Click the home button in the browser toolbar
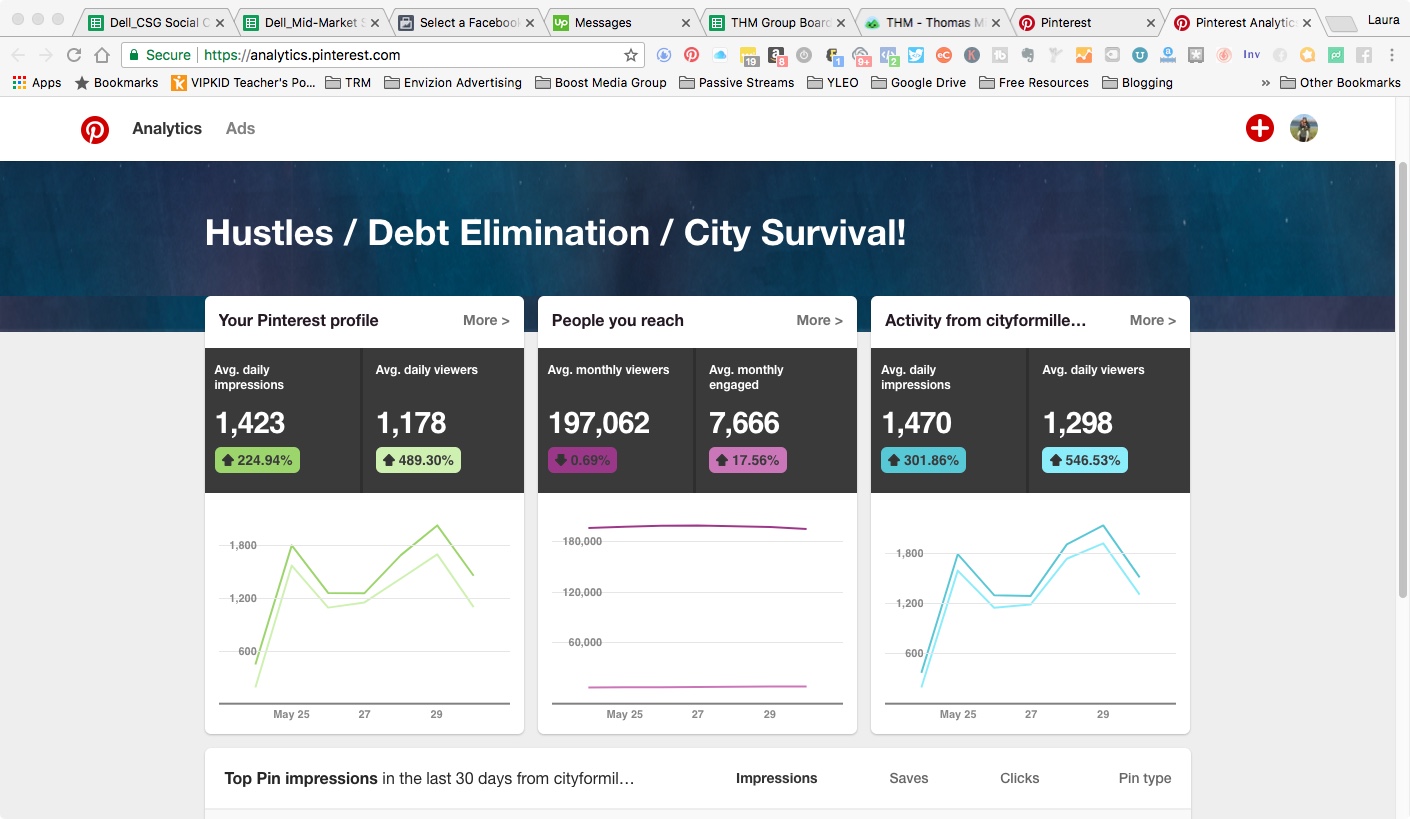The height and width of the screenshot is (819, 1410). pos(102,56)
